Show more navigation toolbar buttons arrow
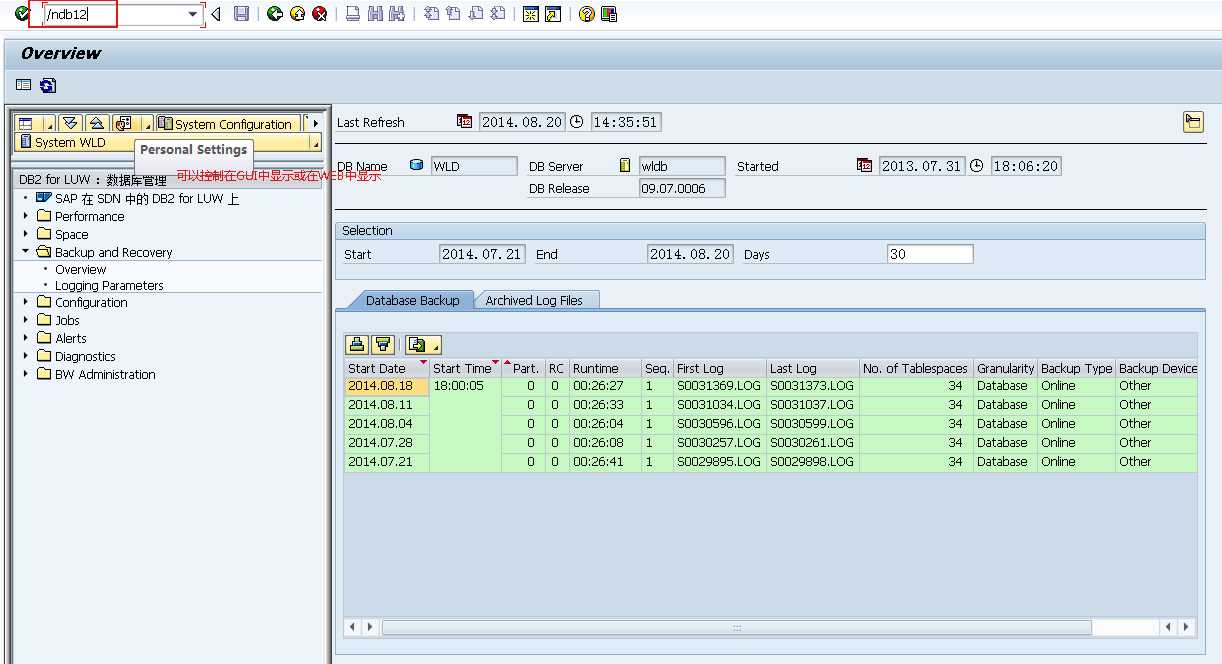 tap(316, 124)
